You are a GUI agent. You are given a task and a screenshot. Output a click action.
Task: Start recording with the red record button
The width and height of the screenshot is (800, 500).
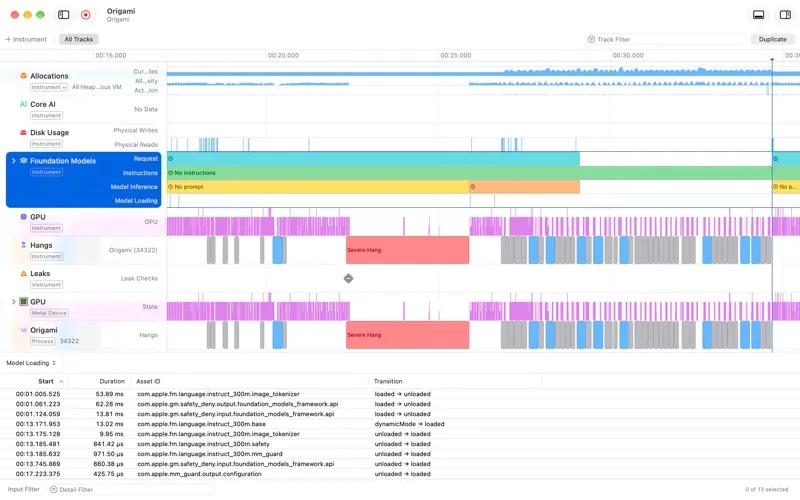click(86, 15)
